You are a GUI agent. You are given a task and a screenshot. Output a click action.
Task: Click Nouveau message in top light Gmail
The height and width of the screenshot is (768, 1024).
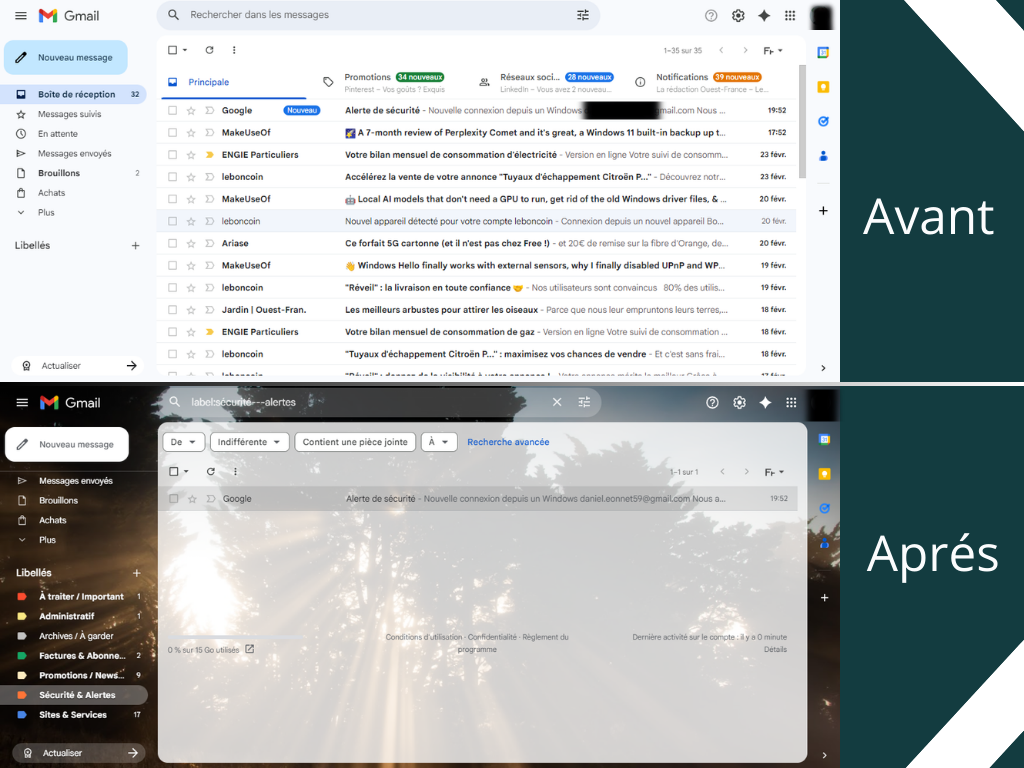[x=65, y=57]
